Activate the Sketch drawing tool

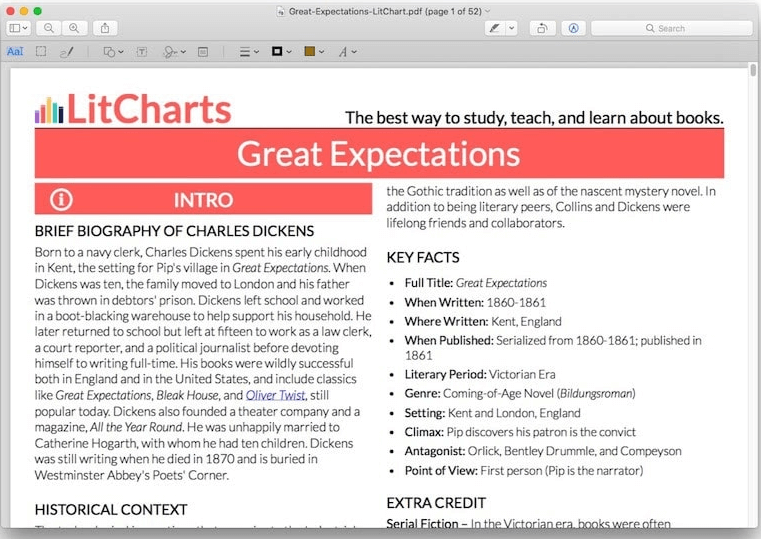click(x=67, y=51)
